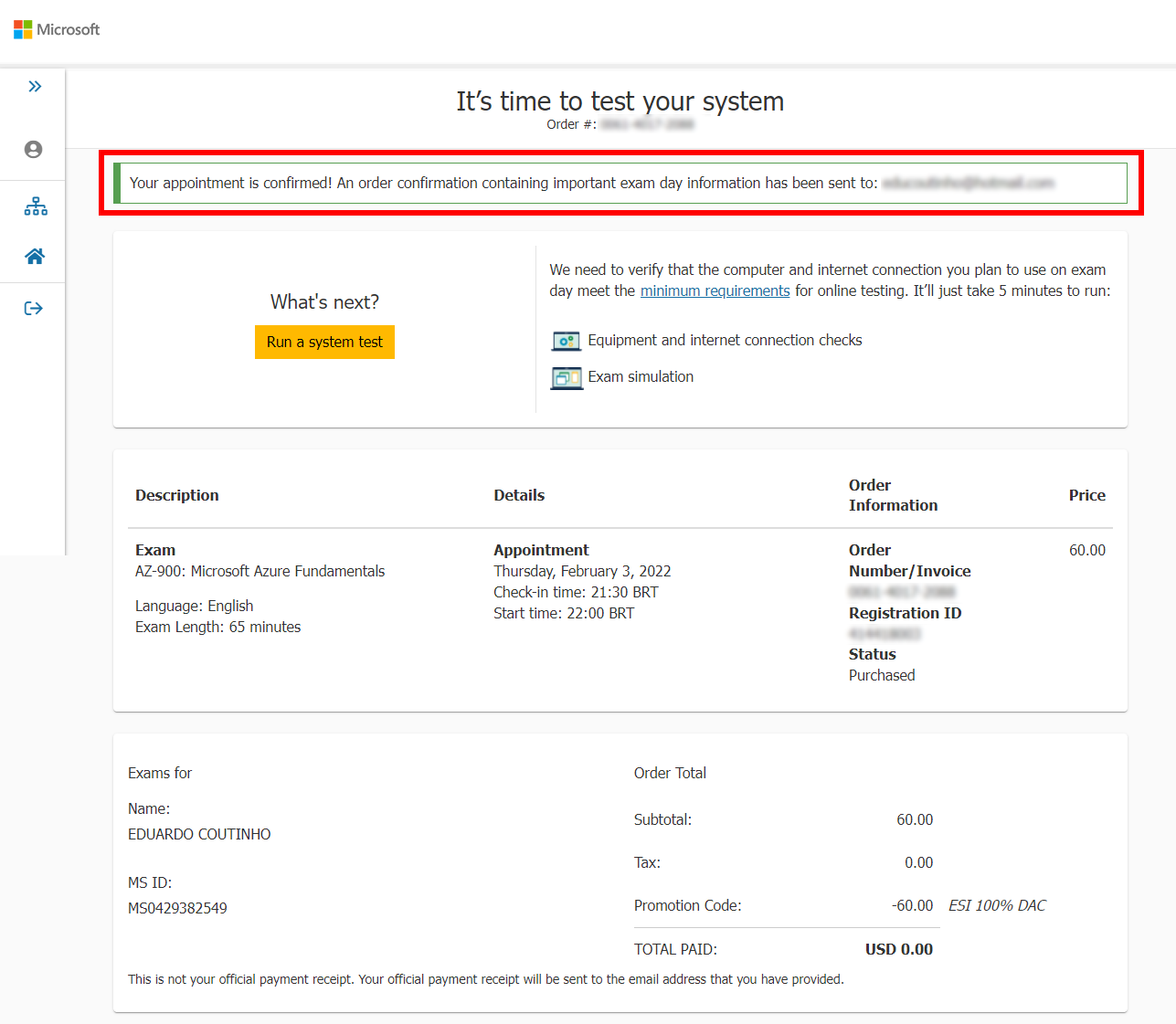Select 'ESI 100% DAC' promotion text

[x=997, y=905]
